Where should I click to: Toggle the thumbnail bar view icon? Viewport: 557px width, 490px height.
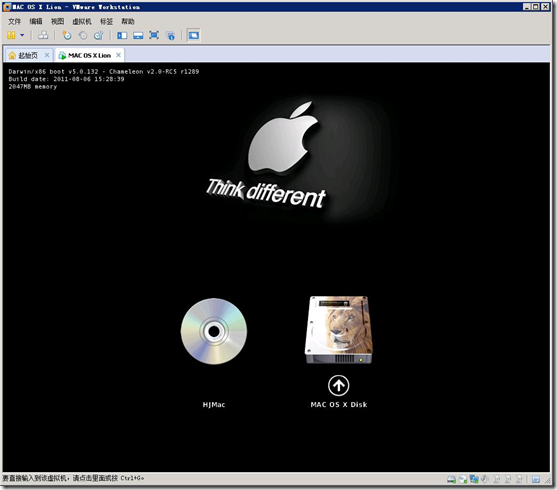tap(138, 35)
